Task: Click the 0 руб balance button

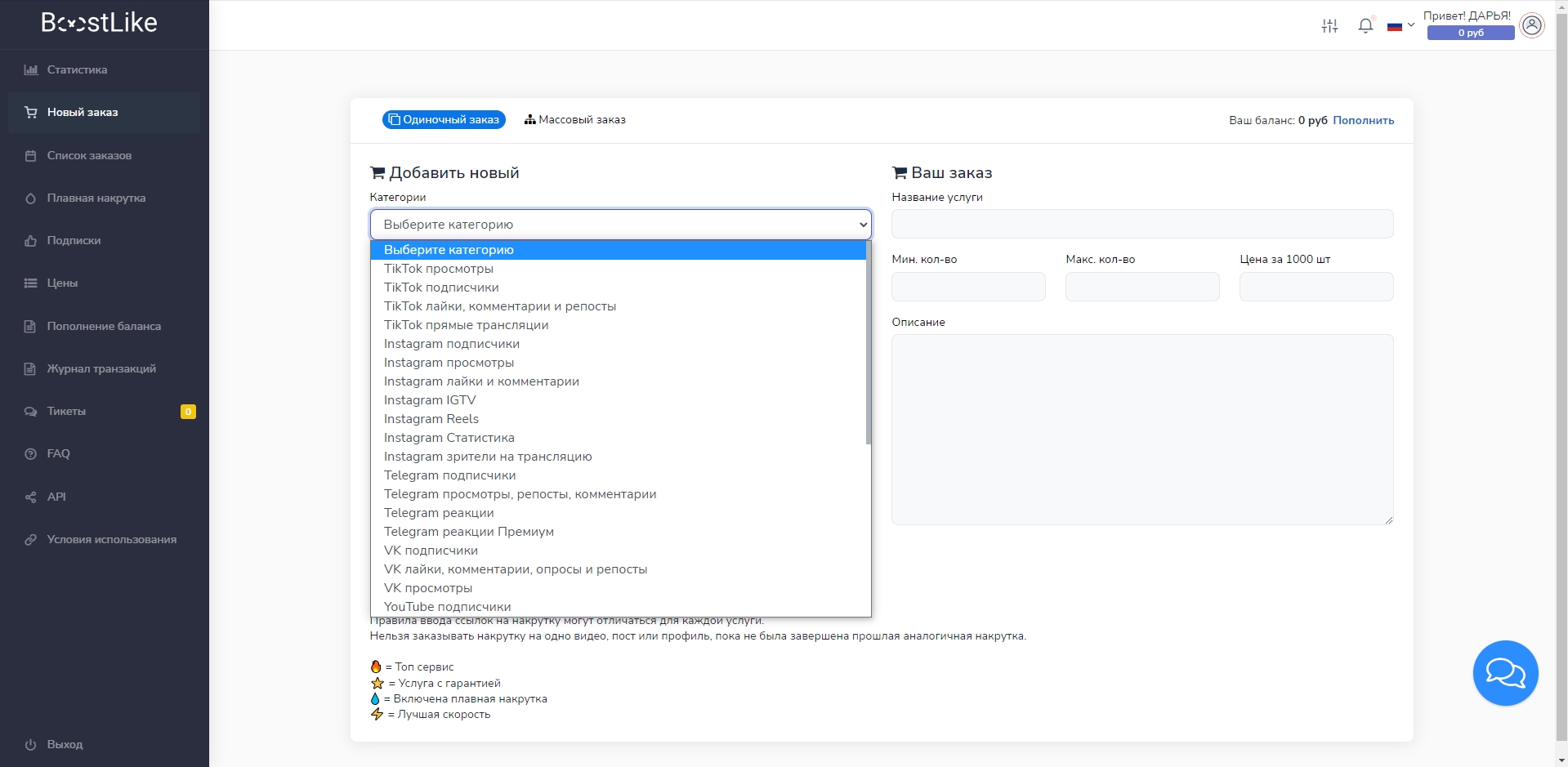Action: tap(1471, 33)
